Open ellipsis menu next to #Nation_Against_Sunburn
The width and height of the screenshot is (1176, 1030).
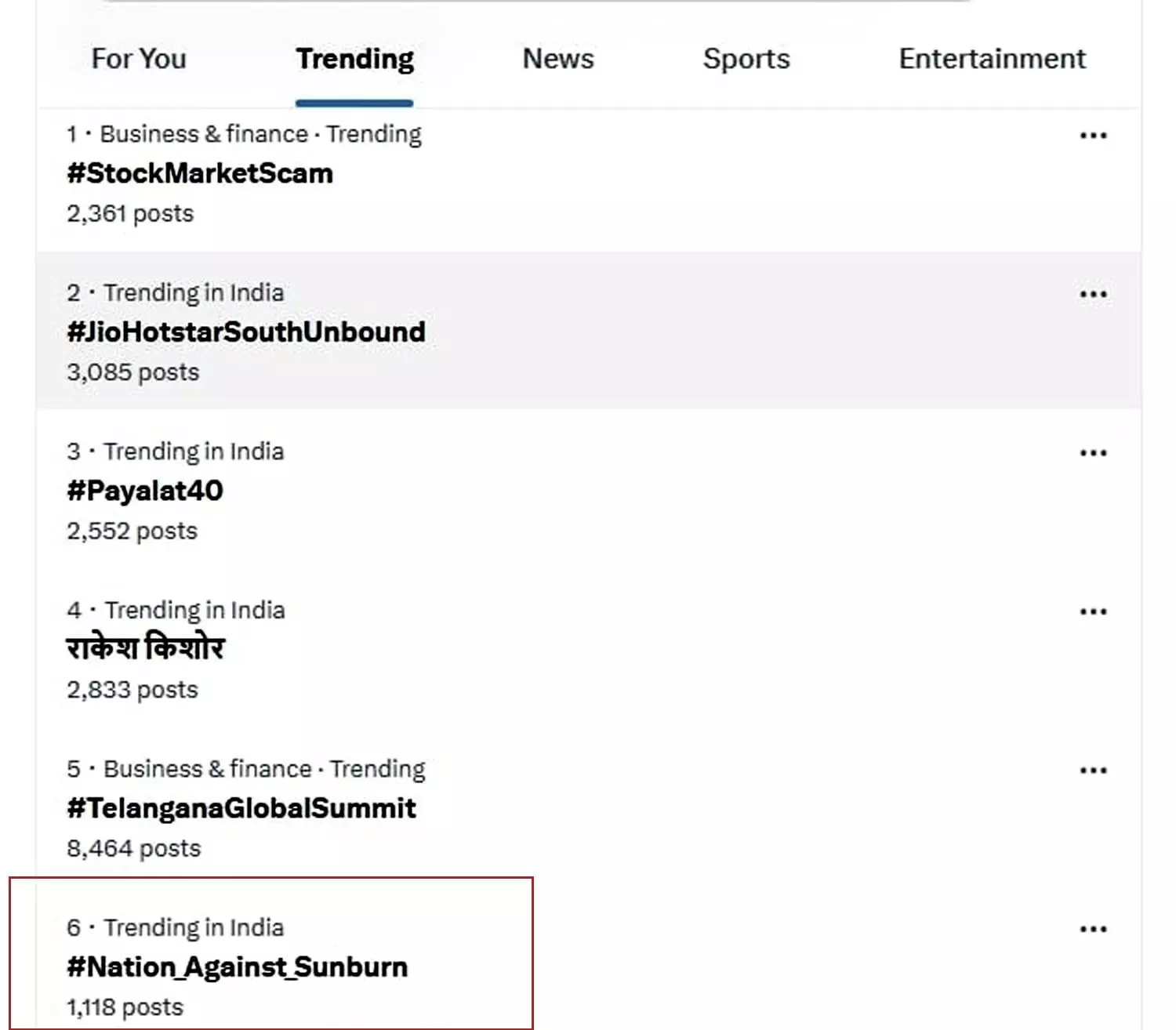click(1093, 929)
